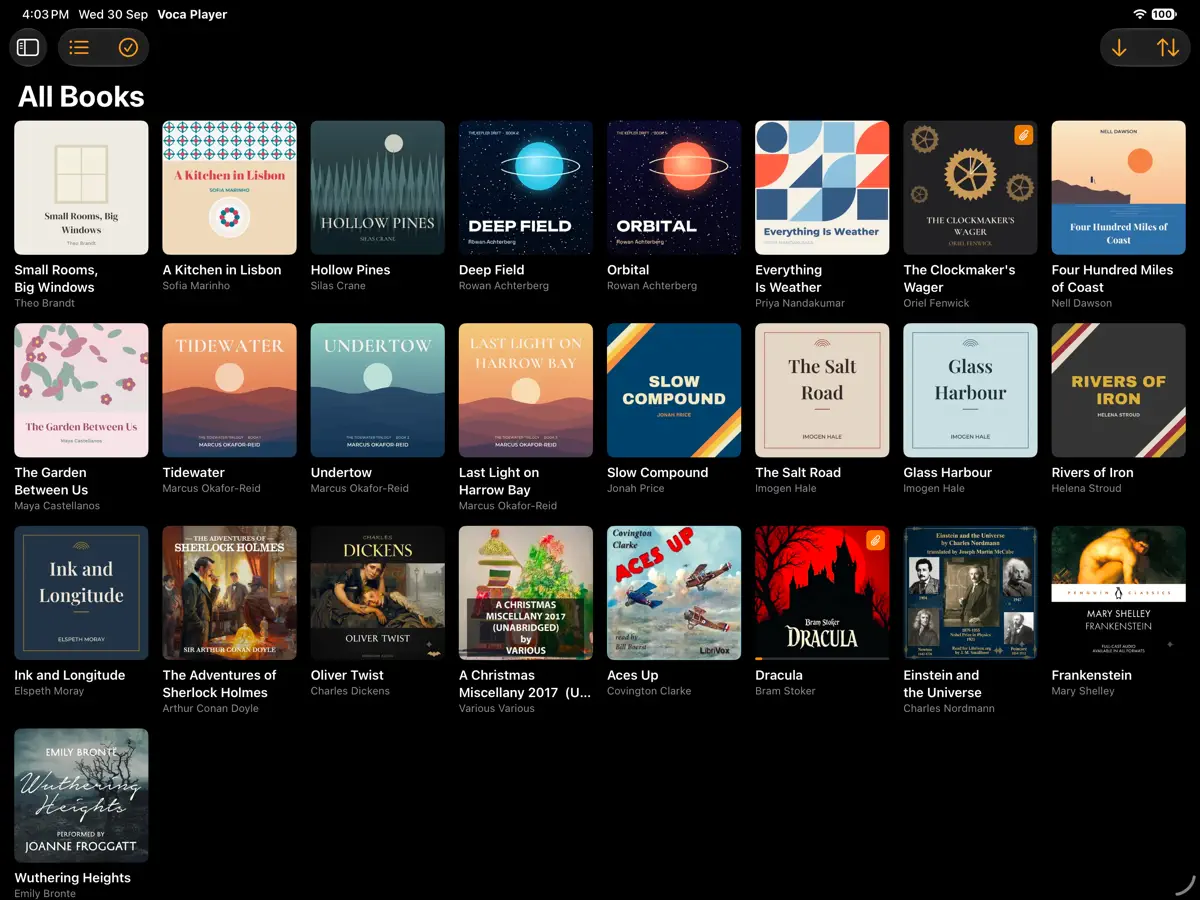Toggle the sidebar panel icon

coord(28,47)
